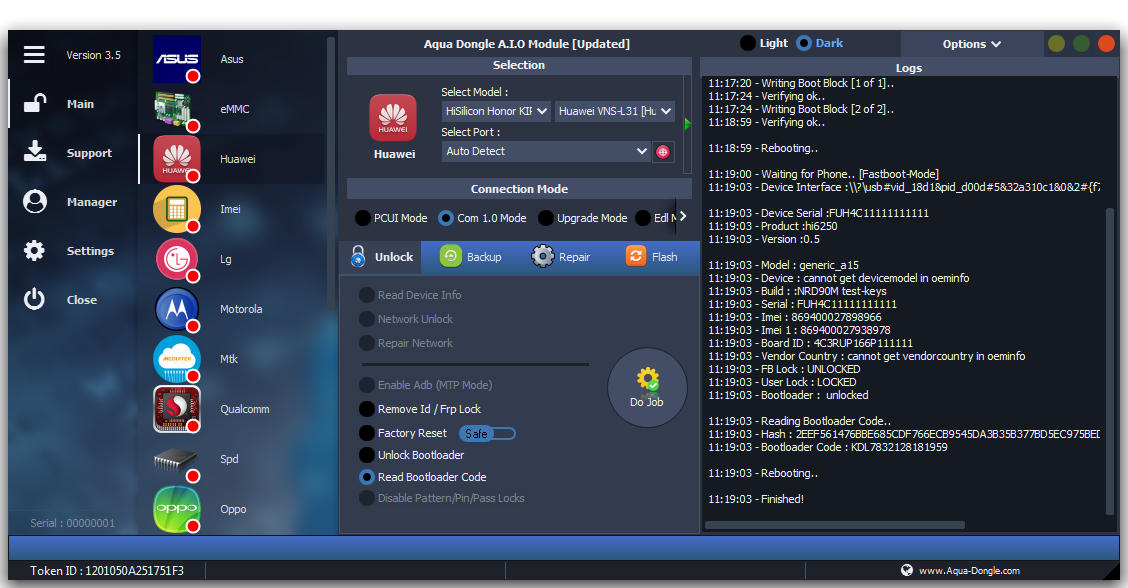1128x588 pixels.
Task: Select the Spd chip icon
Action: coord(177,459)
